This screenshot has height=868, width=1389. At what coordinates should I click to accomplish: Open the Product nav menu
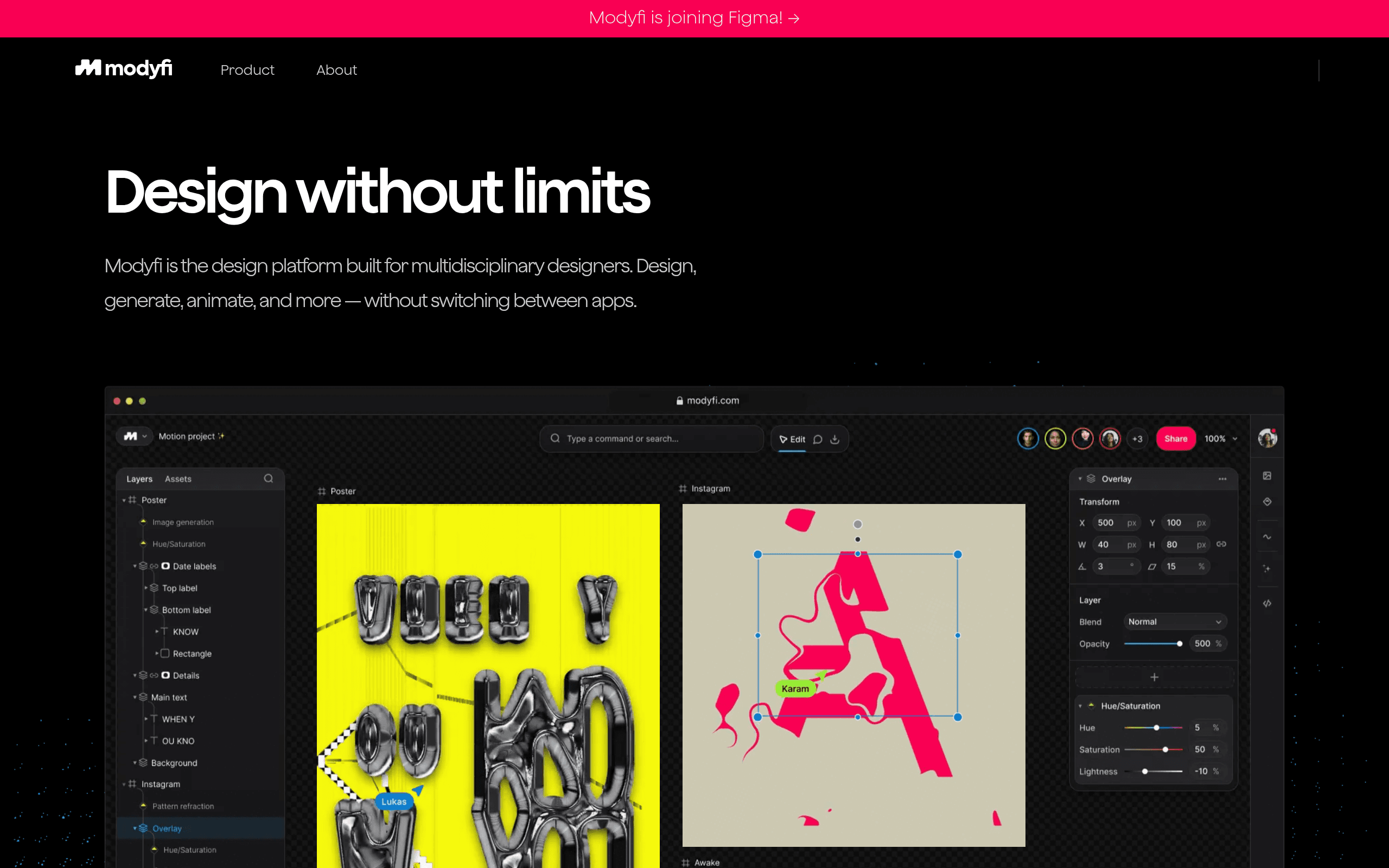(x=247, y=70)
